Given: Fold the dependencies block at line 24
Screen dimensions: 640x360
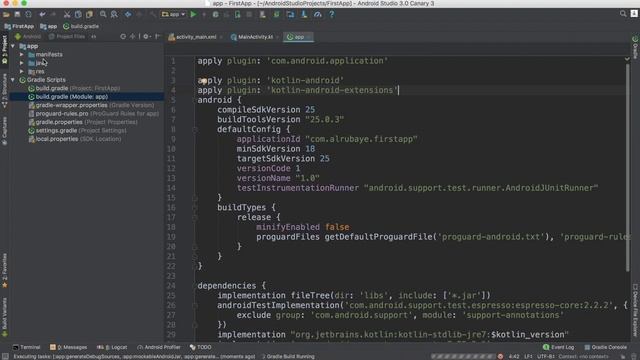Looking at the screenshot, I should pos(195,286).
